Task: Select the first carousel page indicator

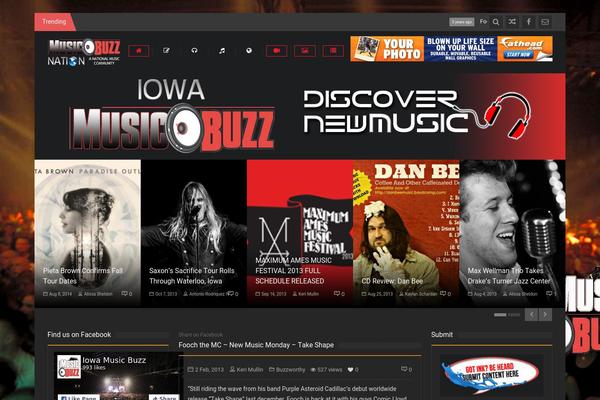Action: click(x=500, y=315)
